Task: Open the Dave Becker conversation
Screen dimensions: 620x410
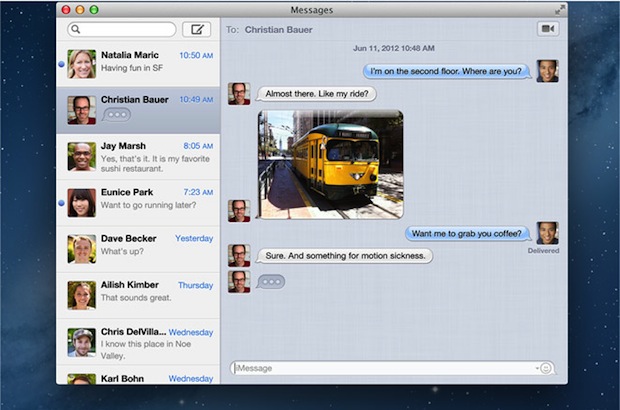Action: pos(138,249)
